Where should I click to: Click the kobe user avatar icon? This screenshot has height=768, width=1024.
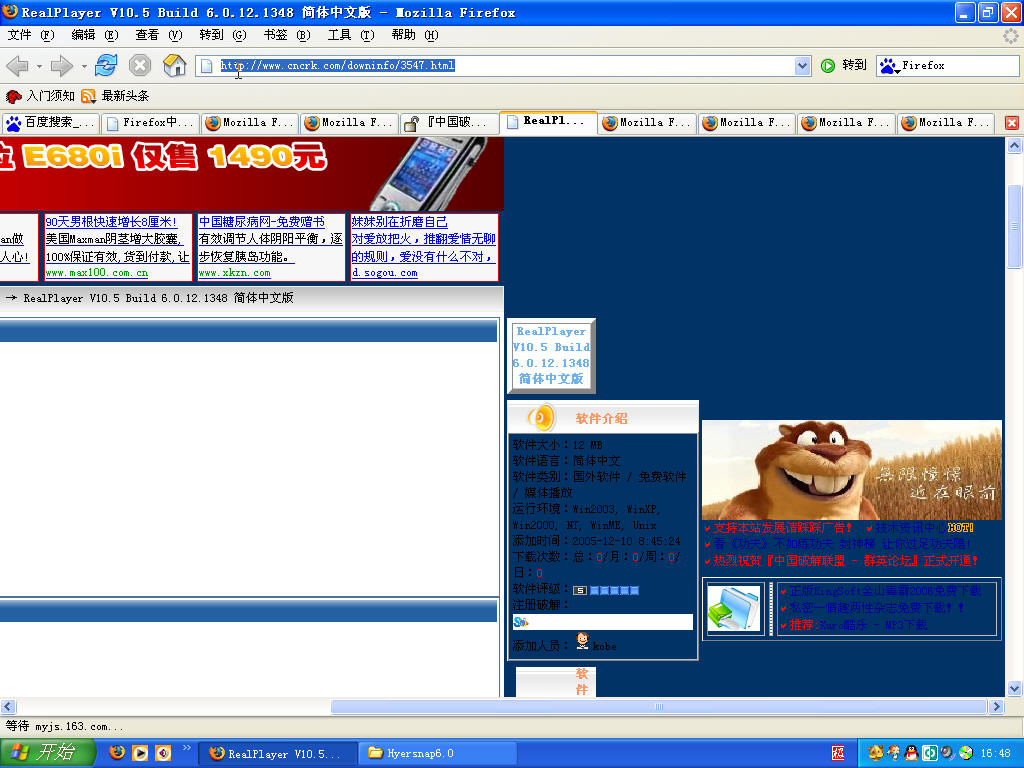click(583, 641)
